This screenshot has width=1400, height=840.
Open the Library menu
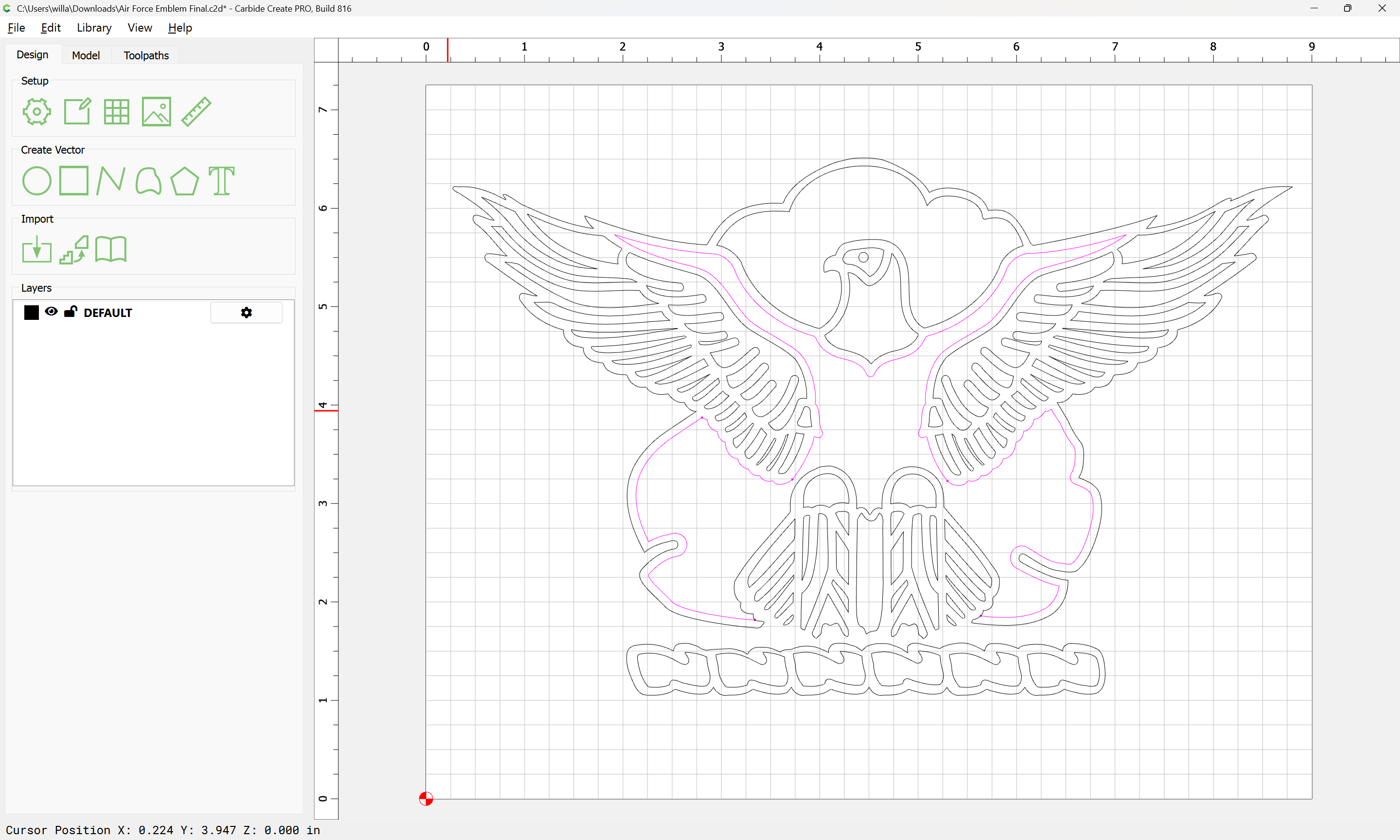tap(94, 28)
